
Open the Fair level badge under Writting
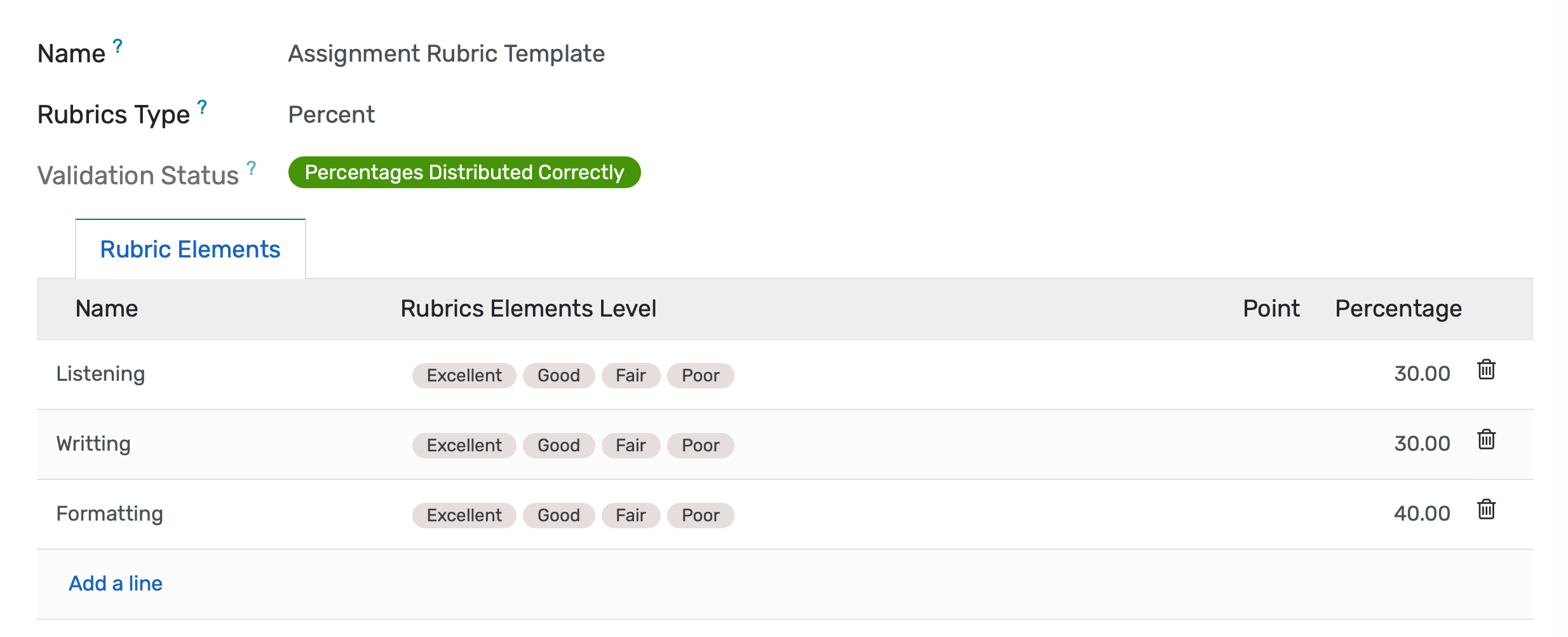[630, 445]
